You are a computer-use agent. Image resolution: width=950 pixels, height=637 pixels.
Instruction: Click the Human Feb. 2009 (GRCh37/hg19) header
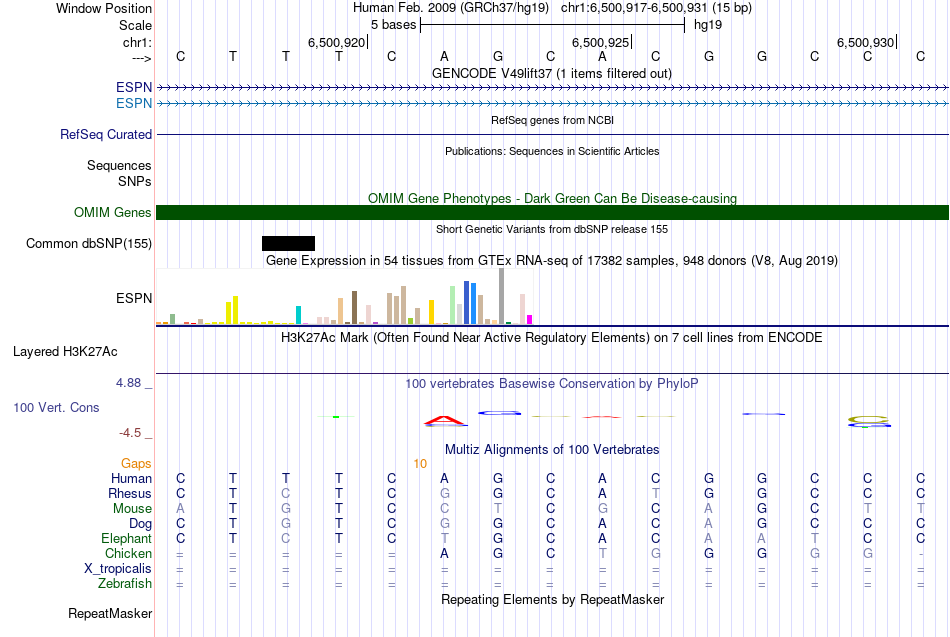click(451, 8)
